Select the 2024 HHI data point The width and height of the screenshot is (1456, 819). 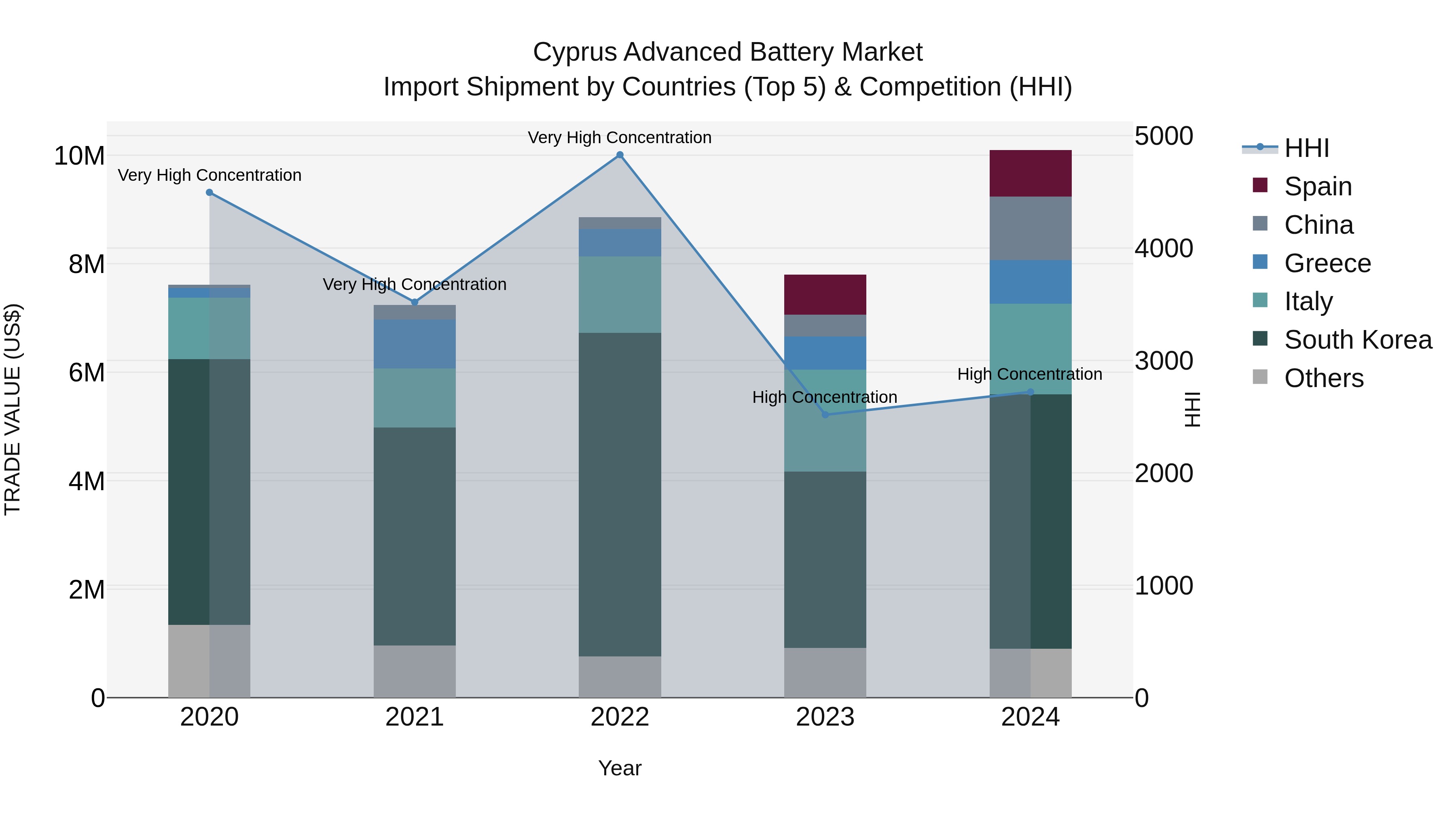click(1031, 392)
